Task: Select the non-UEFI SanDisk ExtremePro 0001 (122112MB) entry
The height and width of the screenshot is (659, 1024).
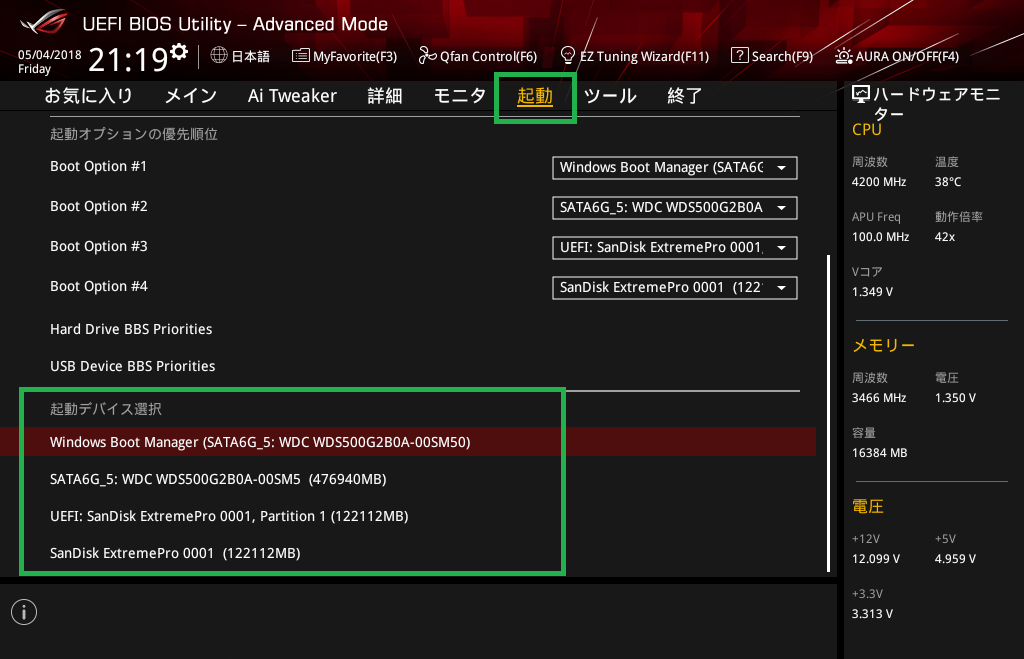Action: (x=175, y=553)
